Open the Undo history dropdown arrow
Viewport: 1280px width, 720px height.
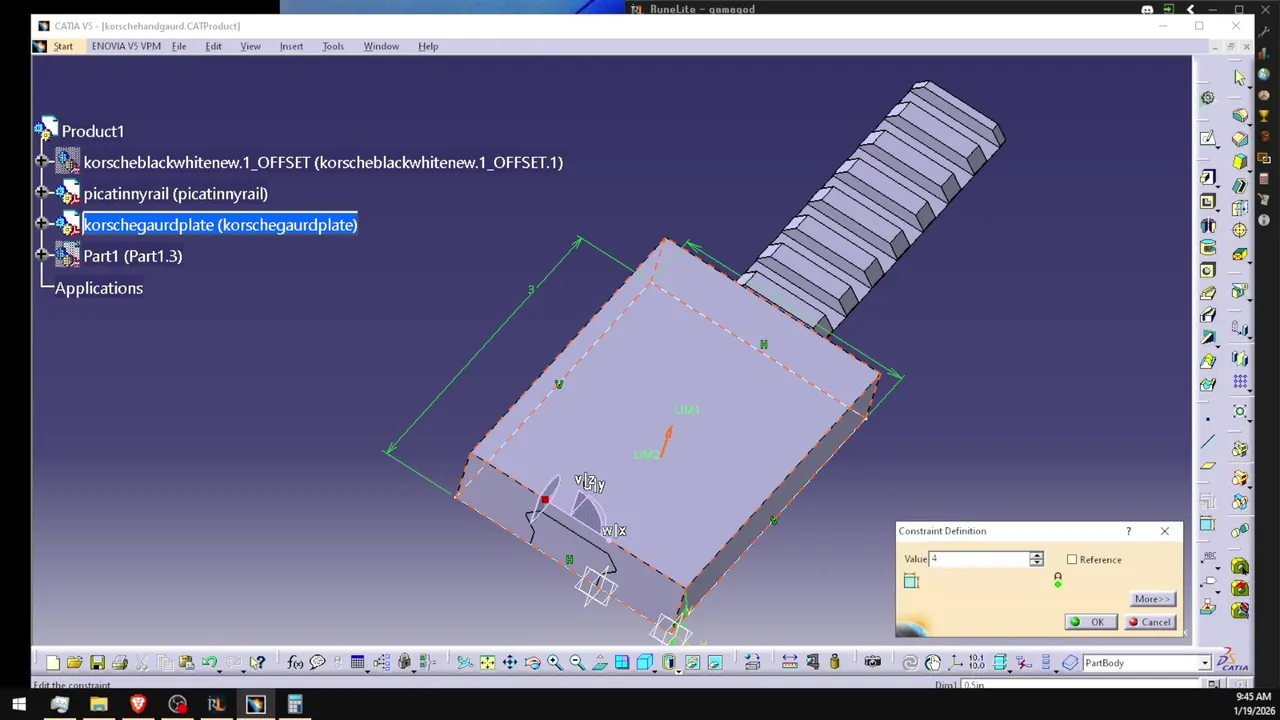(219, 671)
